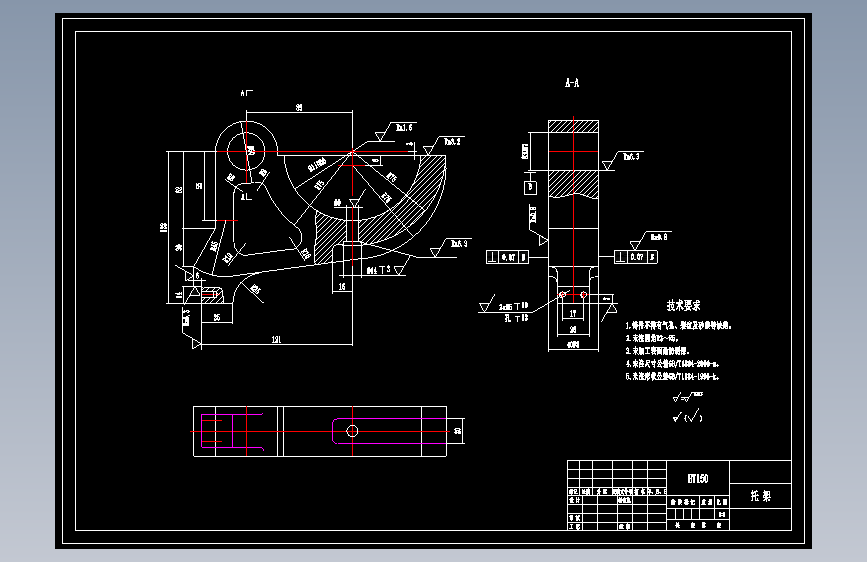This screenshot has height=562, width=867.
Task: Click the right 0.07 perpendicularity tolerance frame
Action: (636, 257)
